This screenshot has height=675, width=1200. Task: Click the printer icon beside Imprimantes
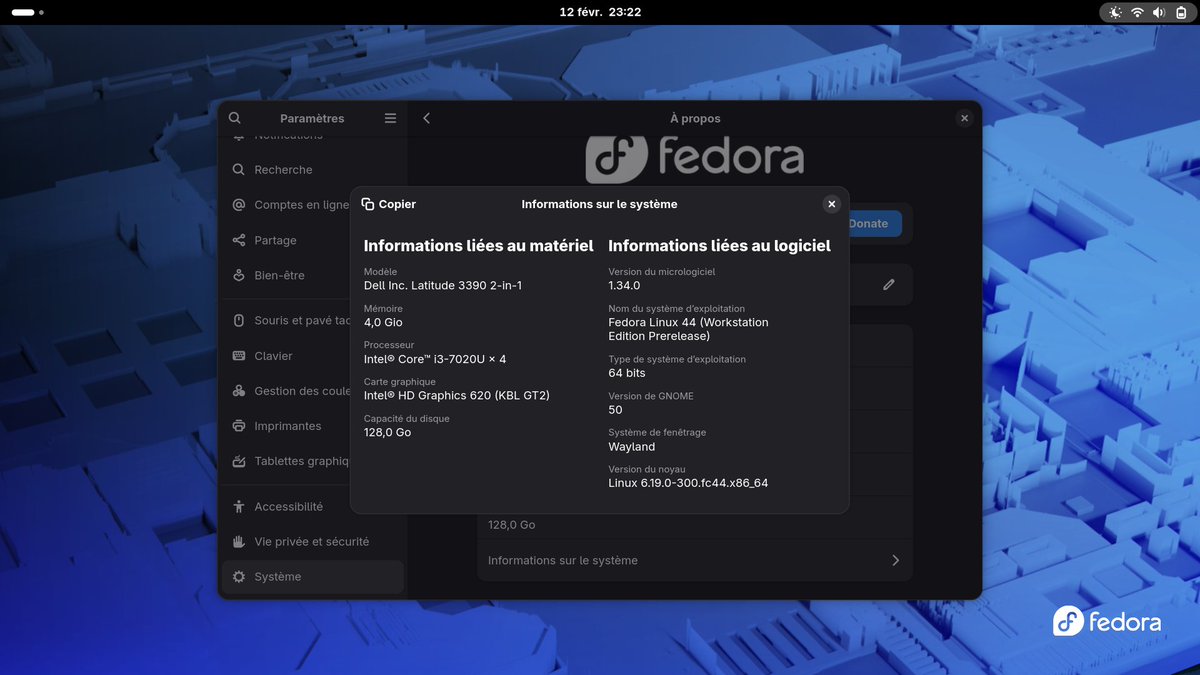[239, 426]
